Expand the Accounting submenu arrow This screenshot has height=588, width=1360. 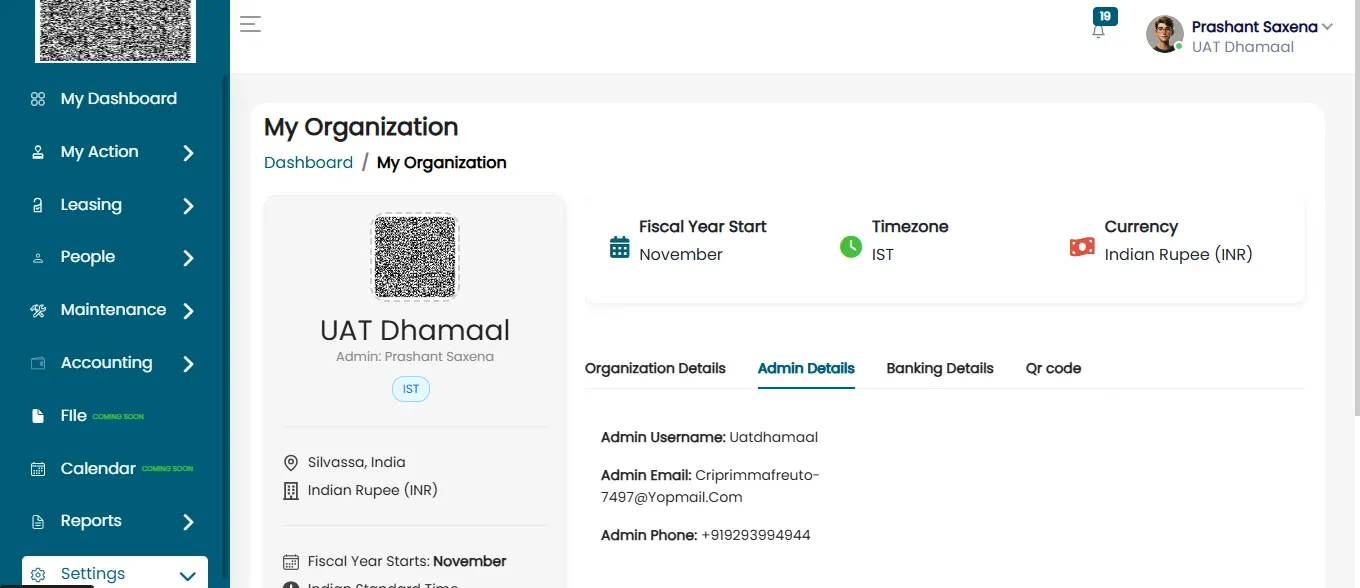188,364
